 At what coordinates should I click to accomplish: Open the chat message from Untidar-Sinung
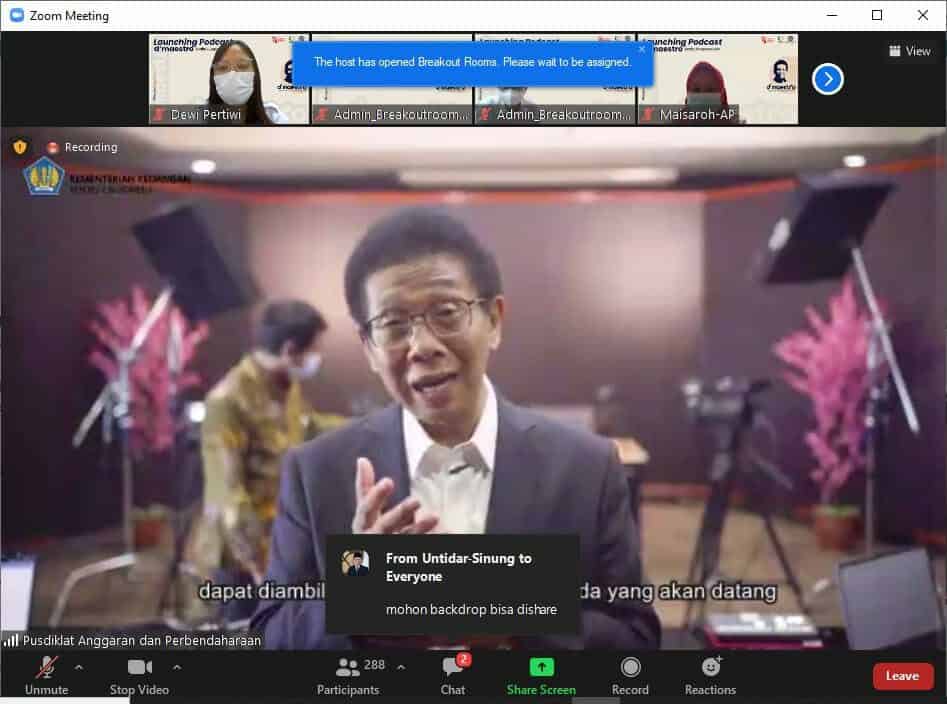pyautogui.click(x=453, y=584)
